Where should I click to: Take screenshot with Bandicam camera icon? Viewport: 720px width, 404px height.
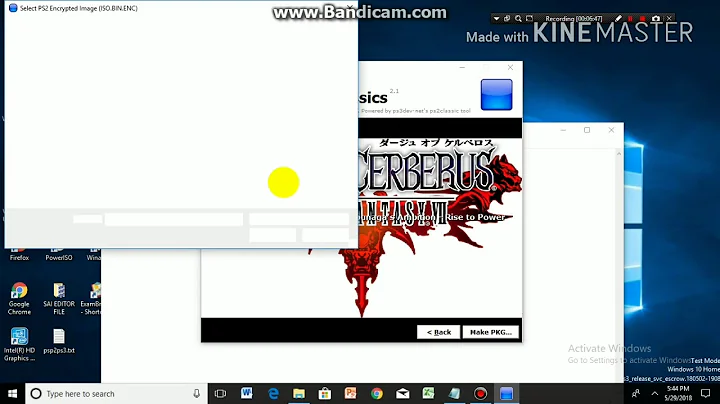656,18
